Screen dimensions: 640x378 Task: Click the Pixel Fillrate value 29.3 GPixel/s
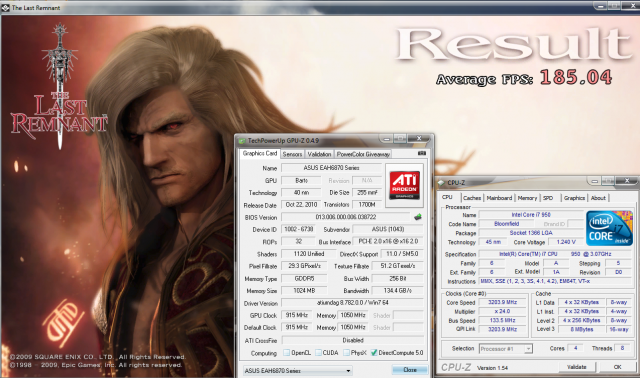pyautogui.click(x=304, y=266)
